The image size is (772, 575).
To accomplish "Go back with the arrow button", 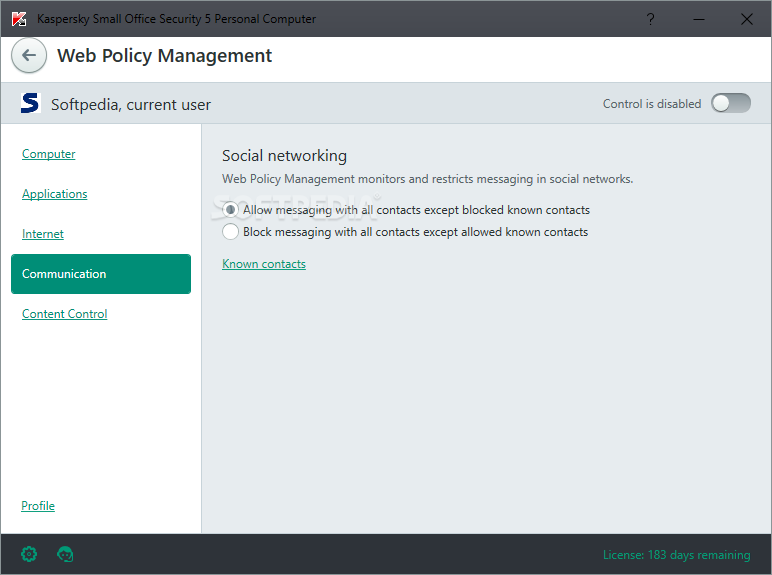I will 29,55.
